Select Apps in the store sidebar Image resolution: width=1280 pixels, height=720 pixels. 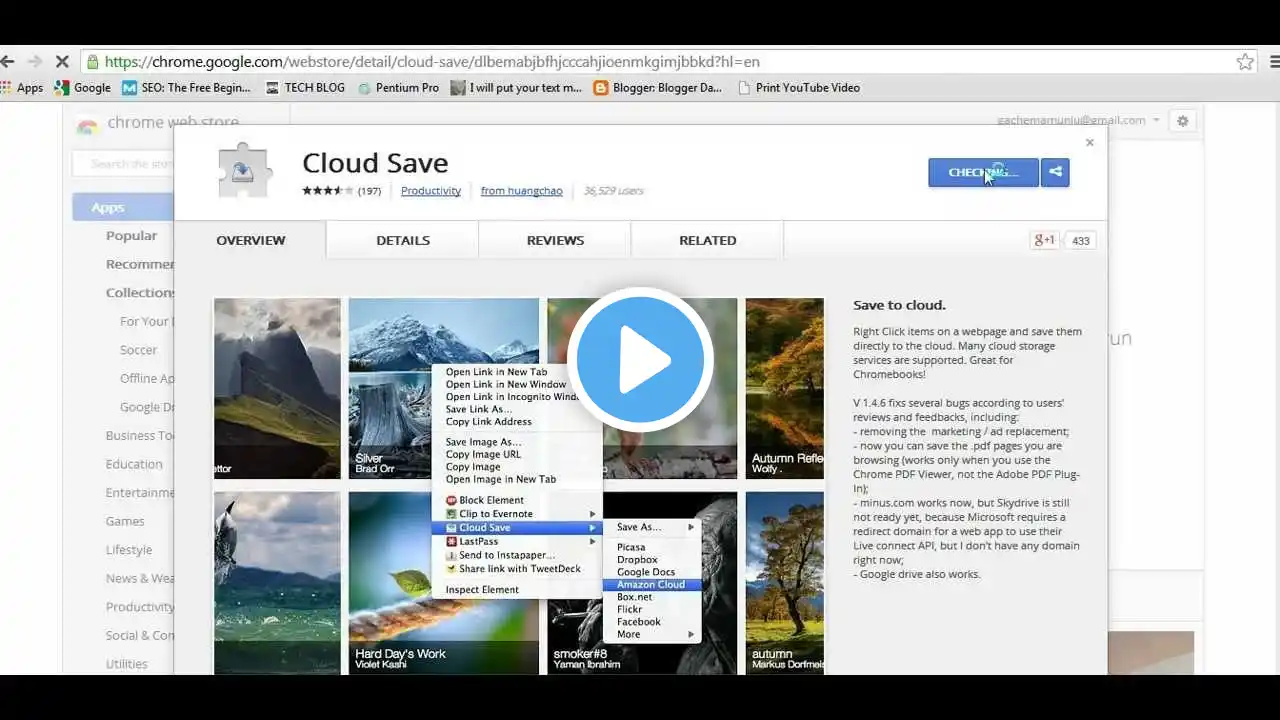tap(123, 207)
